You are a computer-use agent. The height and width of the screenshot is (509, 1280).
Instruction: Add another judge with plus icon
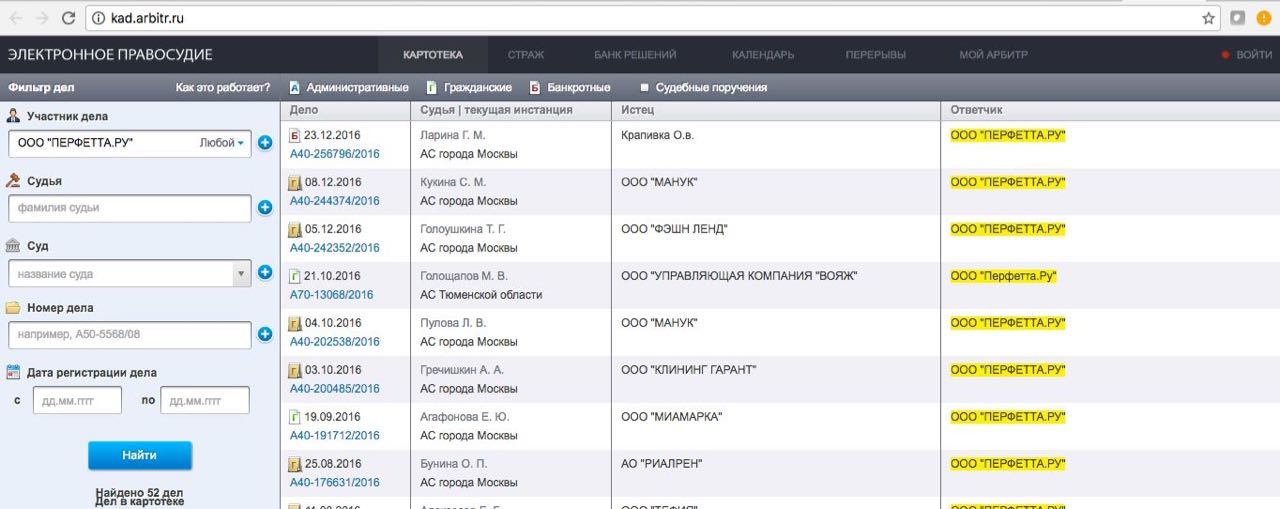[x=265, y=208]
